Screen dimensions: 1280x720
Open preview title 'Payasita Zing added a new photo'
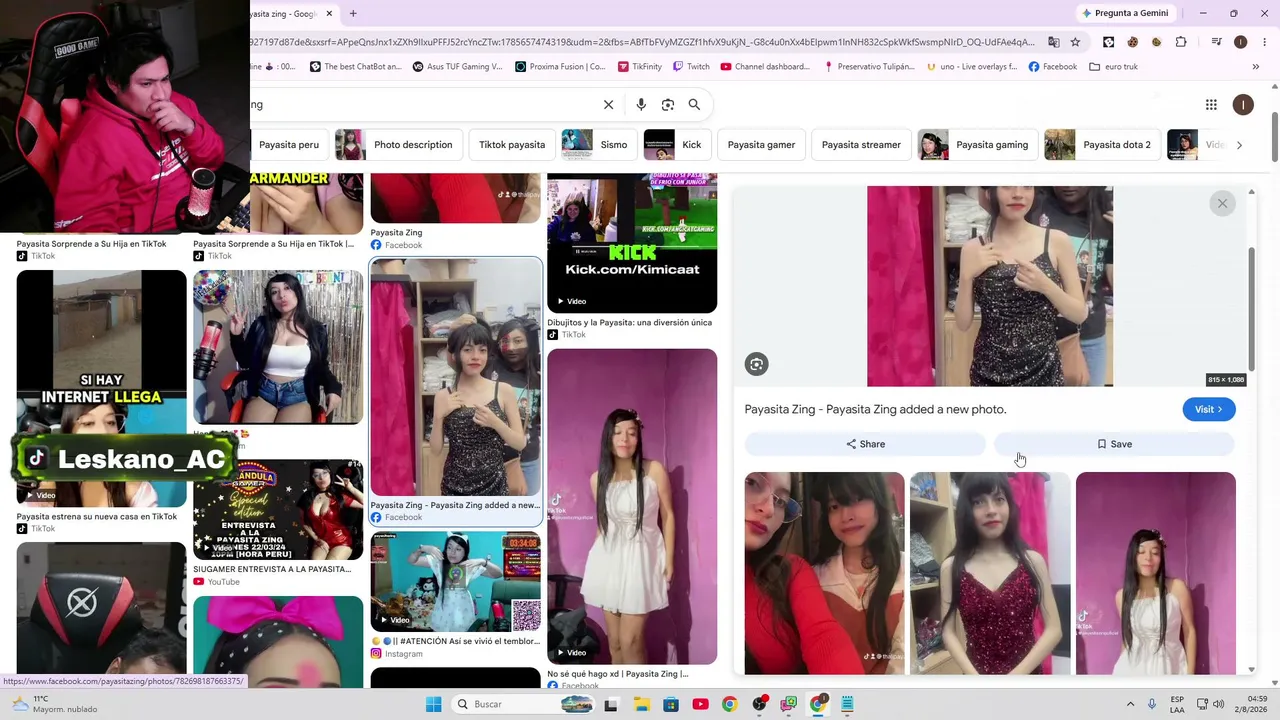click(875, 409)
